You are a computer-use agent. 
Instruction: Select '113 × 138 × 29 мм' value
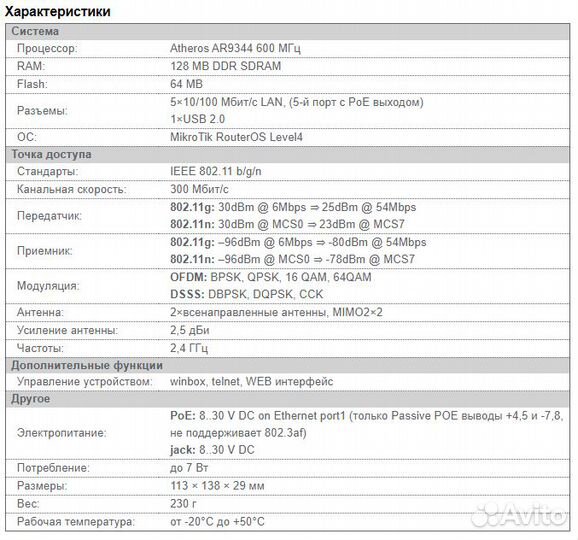217,486
